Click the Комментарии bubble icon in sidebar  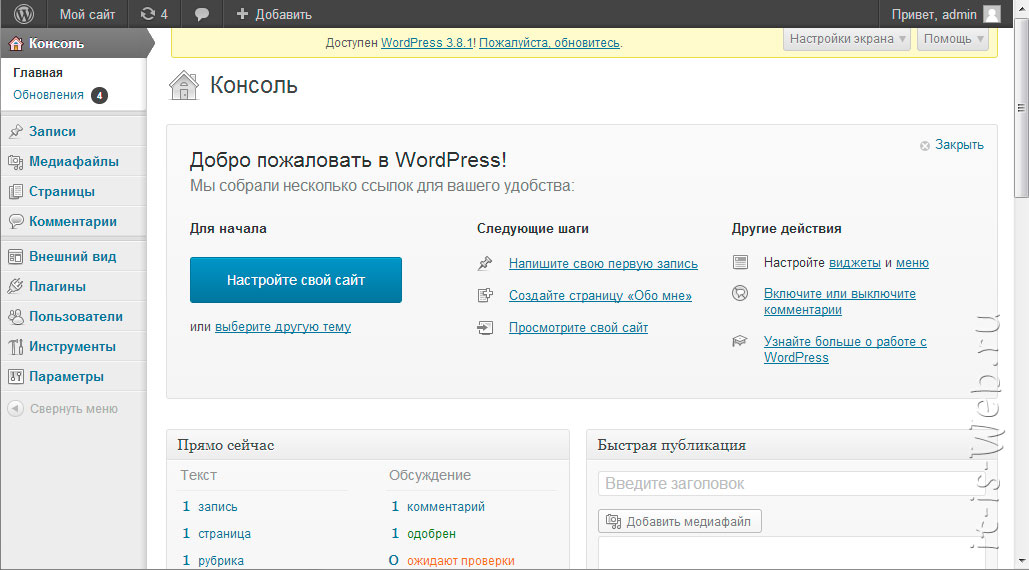(x=16, y=222)
